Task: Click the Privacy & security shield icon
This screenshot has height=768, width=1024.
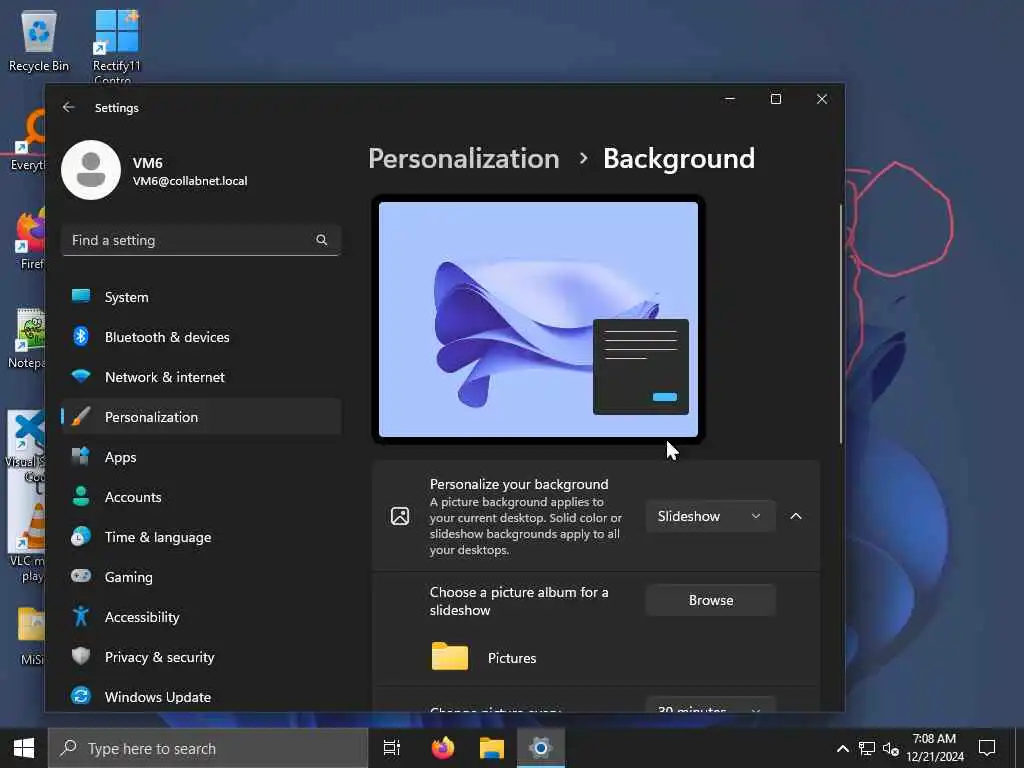Action: 81,656
